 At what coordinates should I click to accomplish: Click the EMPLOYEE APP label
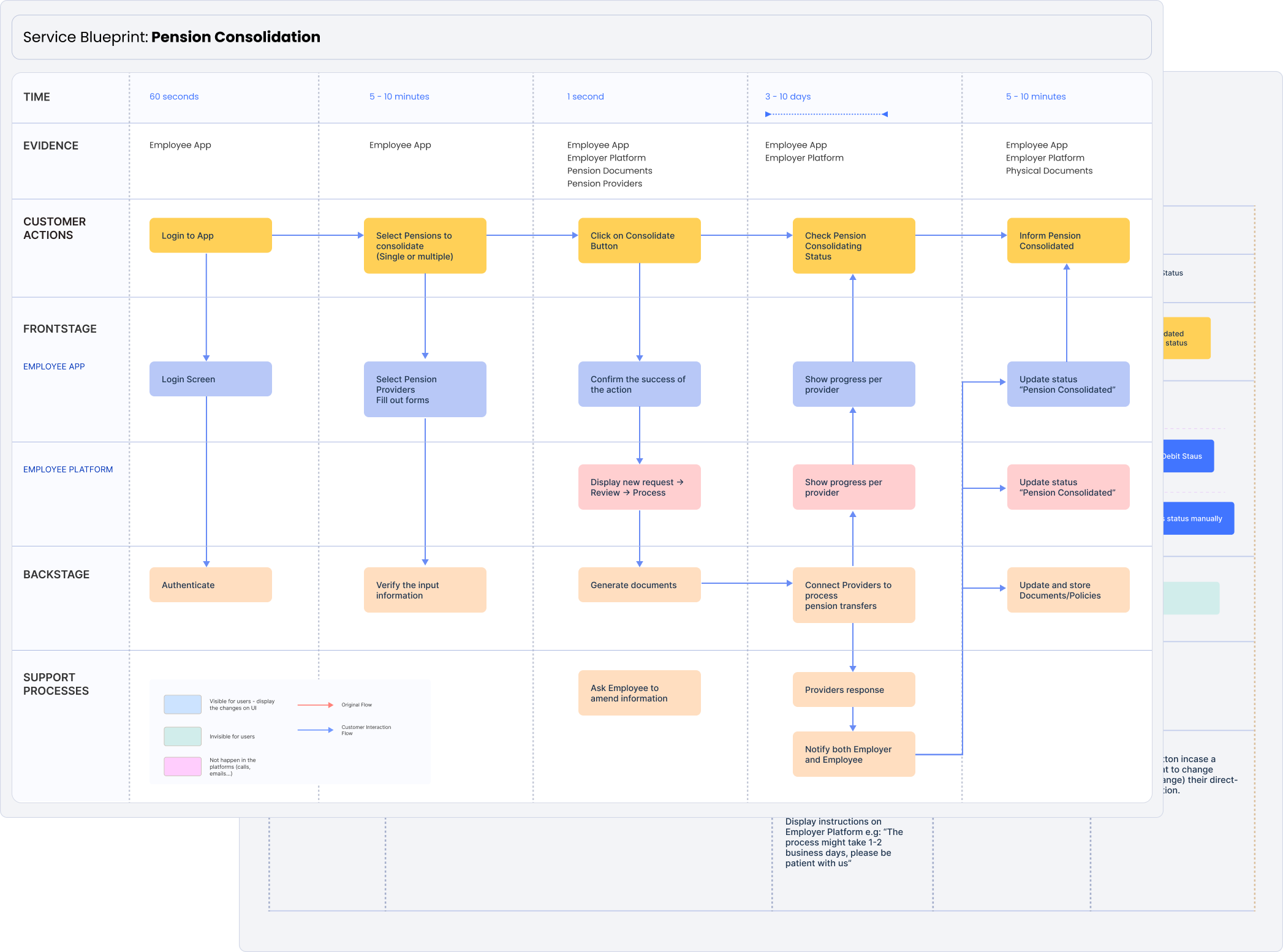tap(54, 366)
